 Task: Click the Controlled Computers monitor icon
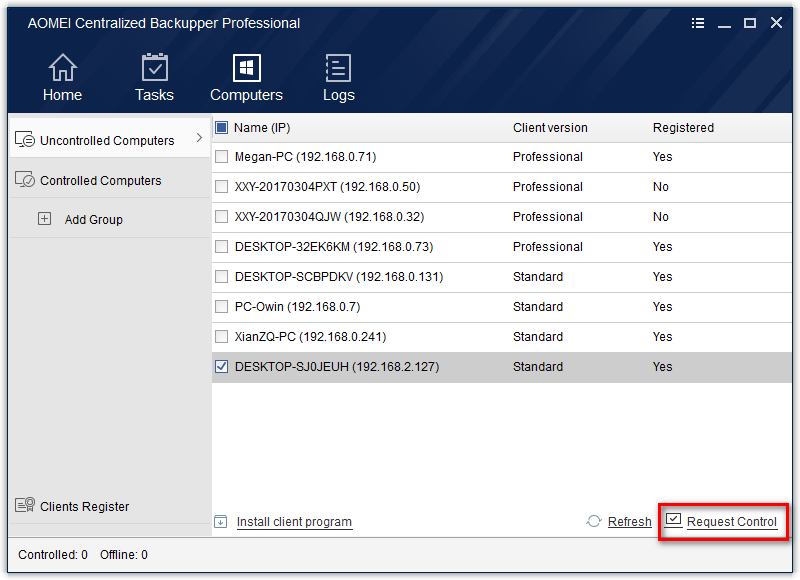tap(24, 180)
